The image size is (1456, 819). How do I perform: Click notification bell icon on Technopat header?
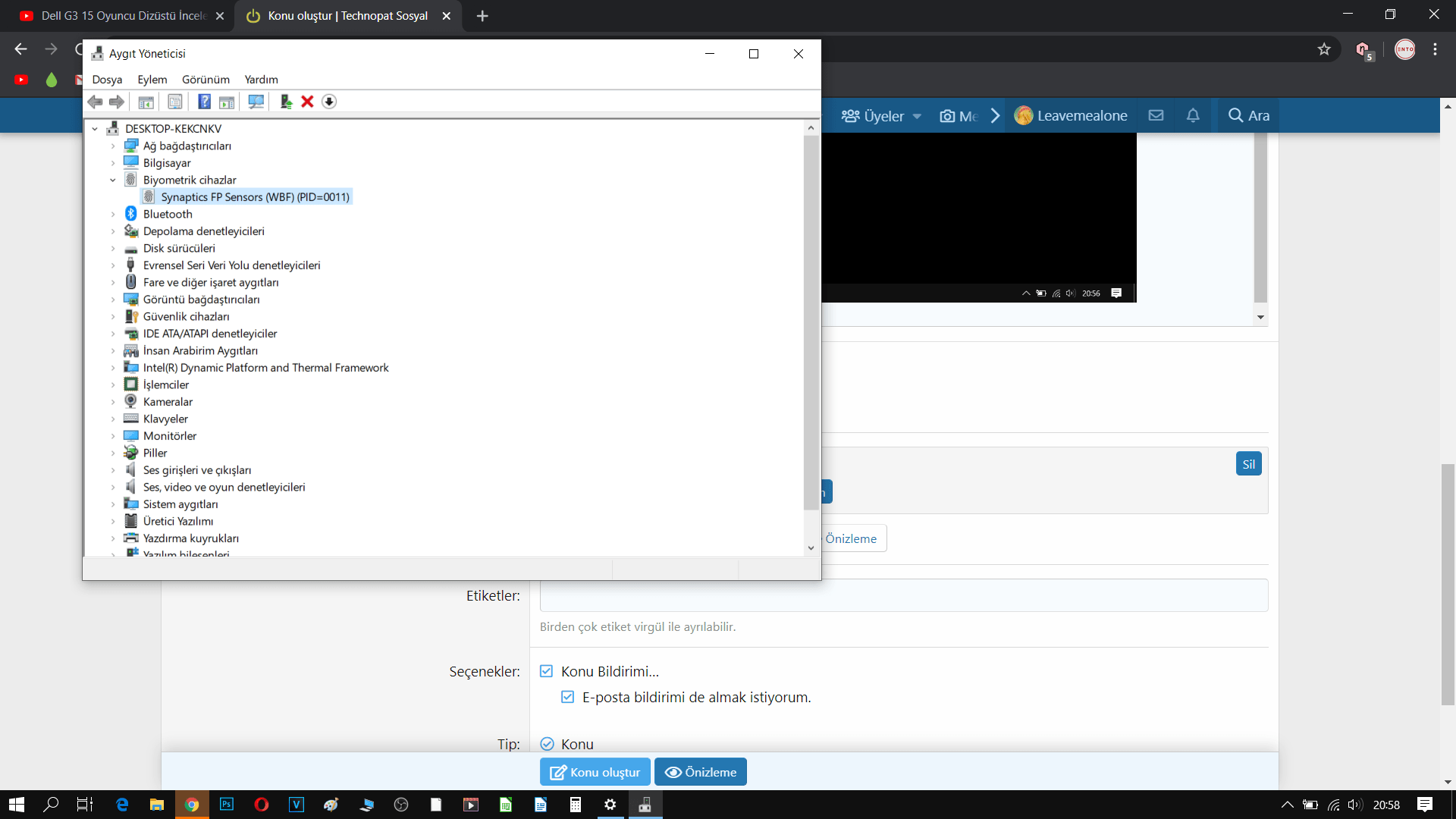pyautogui.click(x=1193, y=115)
